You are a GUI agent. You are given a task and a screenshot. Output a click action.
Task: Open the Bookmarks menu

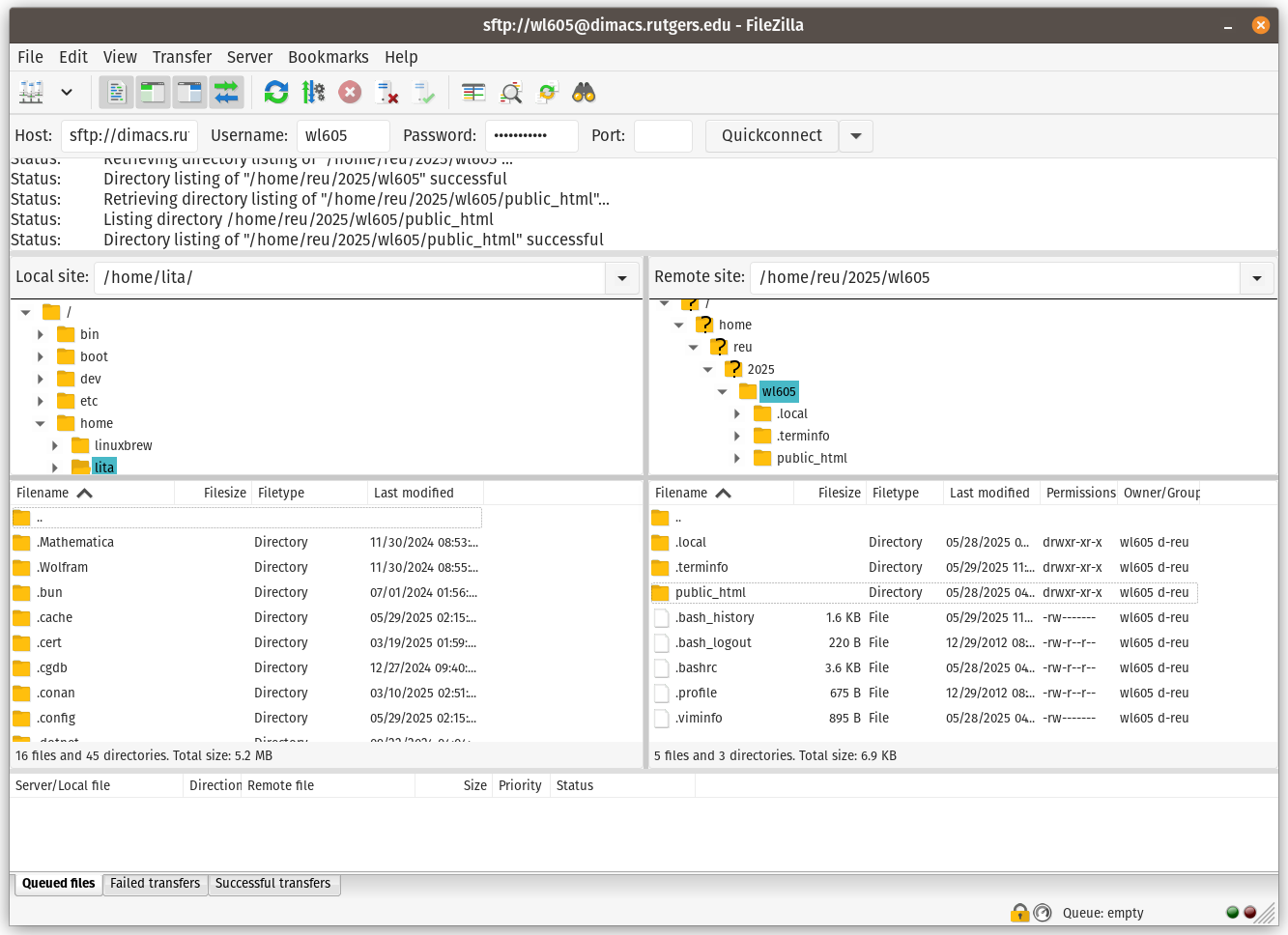329,57
